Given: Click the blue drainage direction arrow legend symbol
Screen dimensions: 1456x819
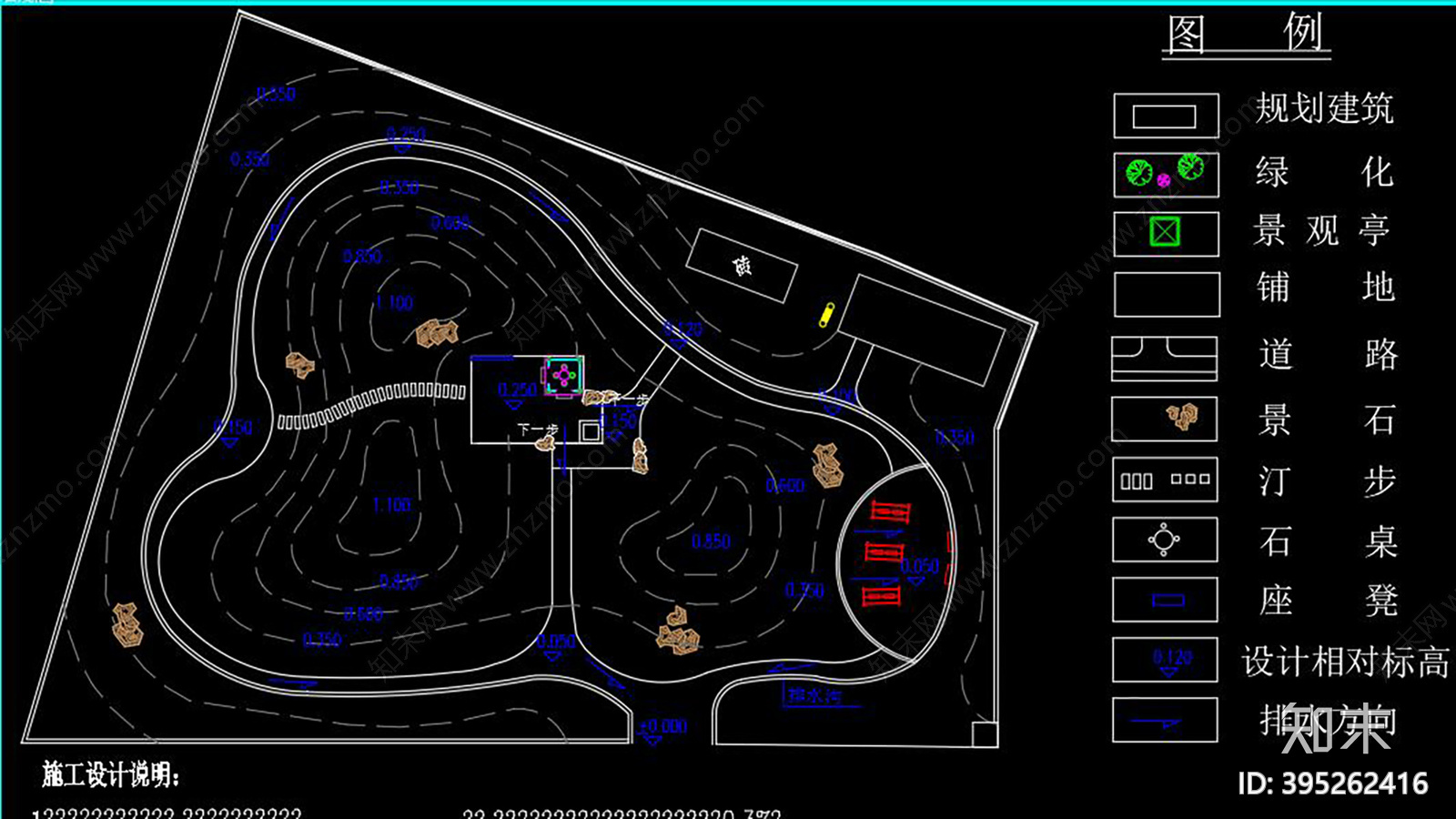Looking at the screenshot, I should point(1165,720).
